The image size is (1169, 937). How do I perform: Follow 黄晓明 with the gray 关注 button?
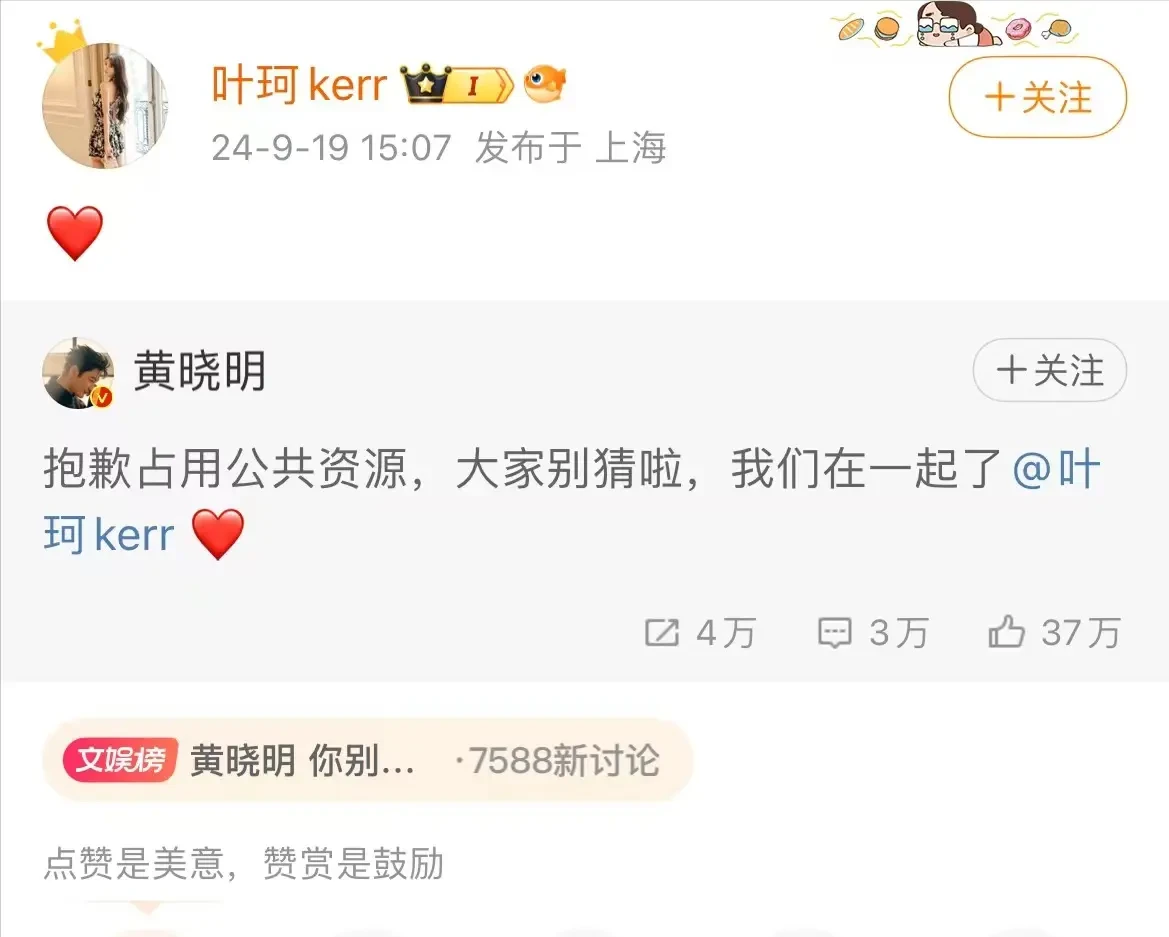(x=1050, y=370)
